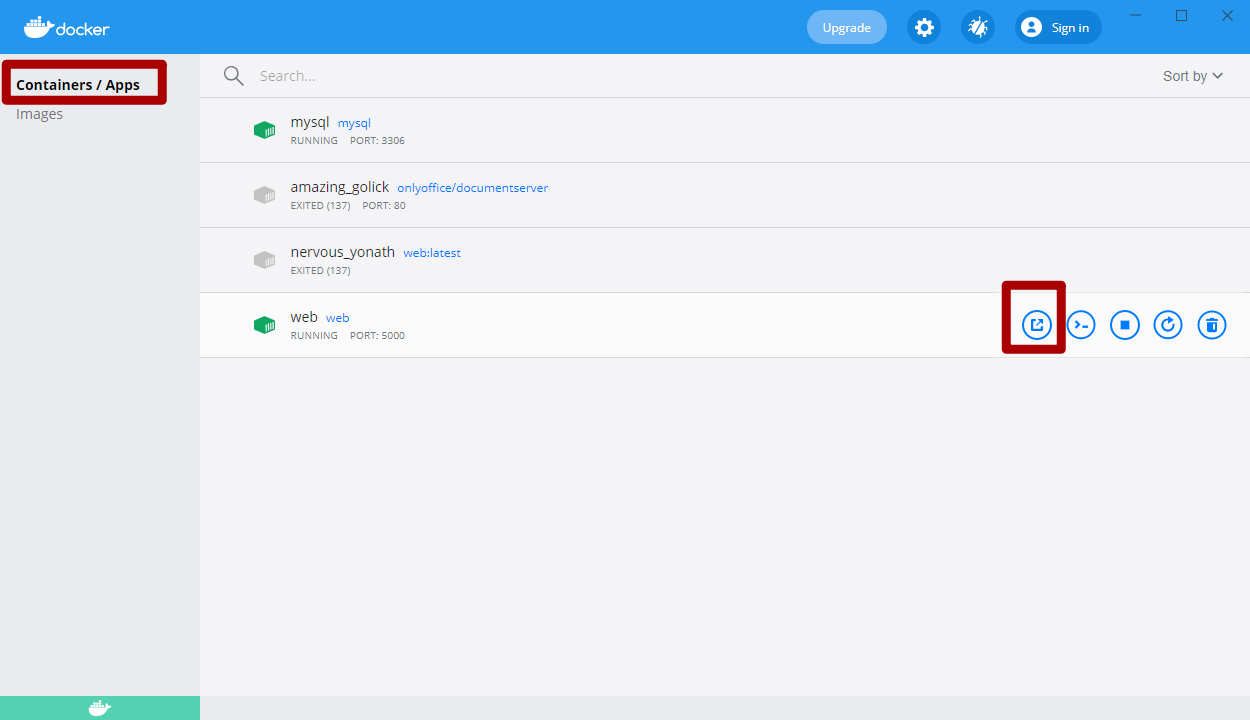Click the mysql container icon
The height and width of the screenshot is (720, 1250).
[x=264, y=130]
